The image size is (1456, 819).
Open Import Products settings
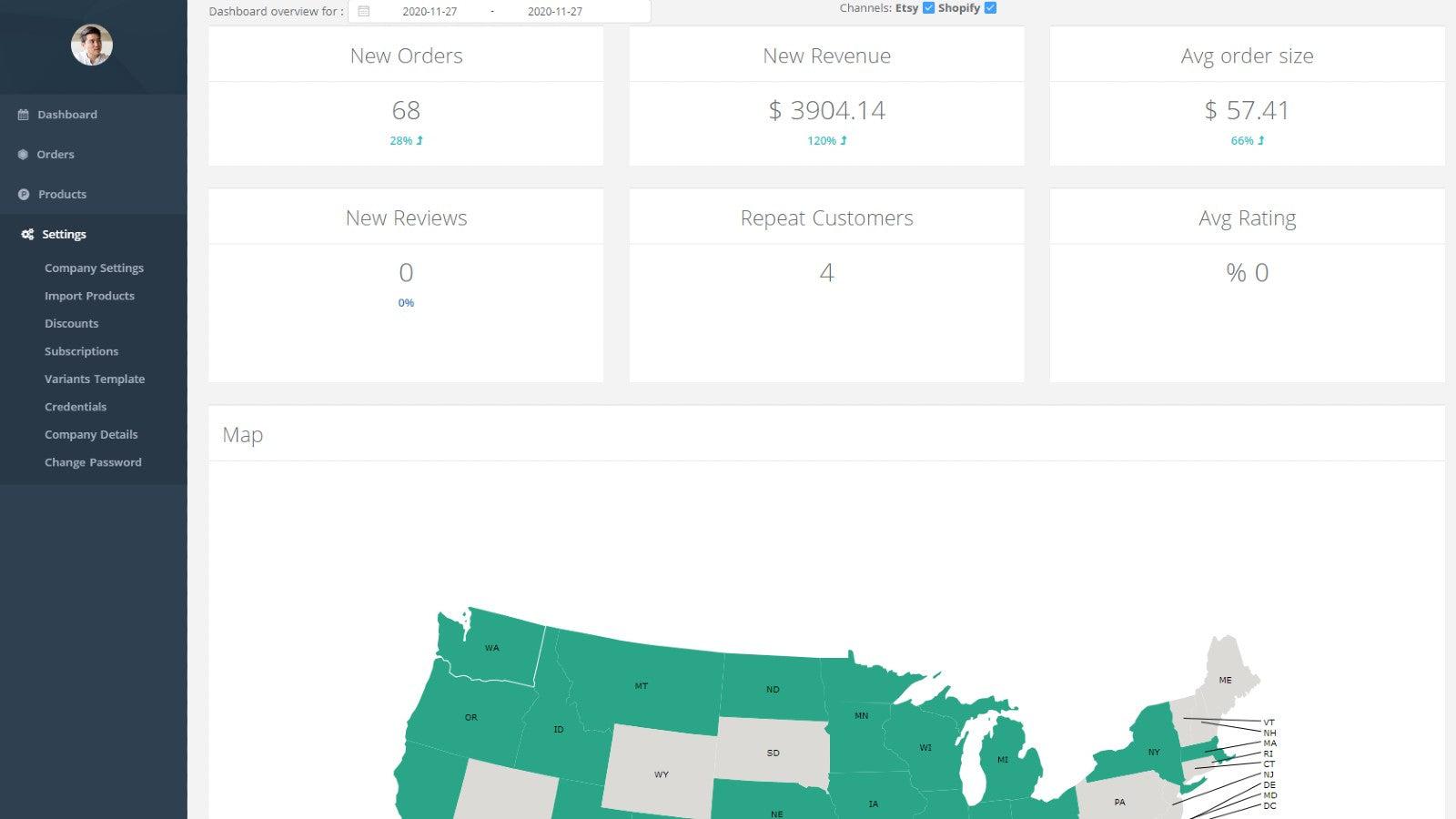[89, 296]
